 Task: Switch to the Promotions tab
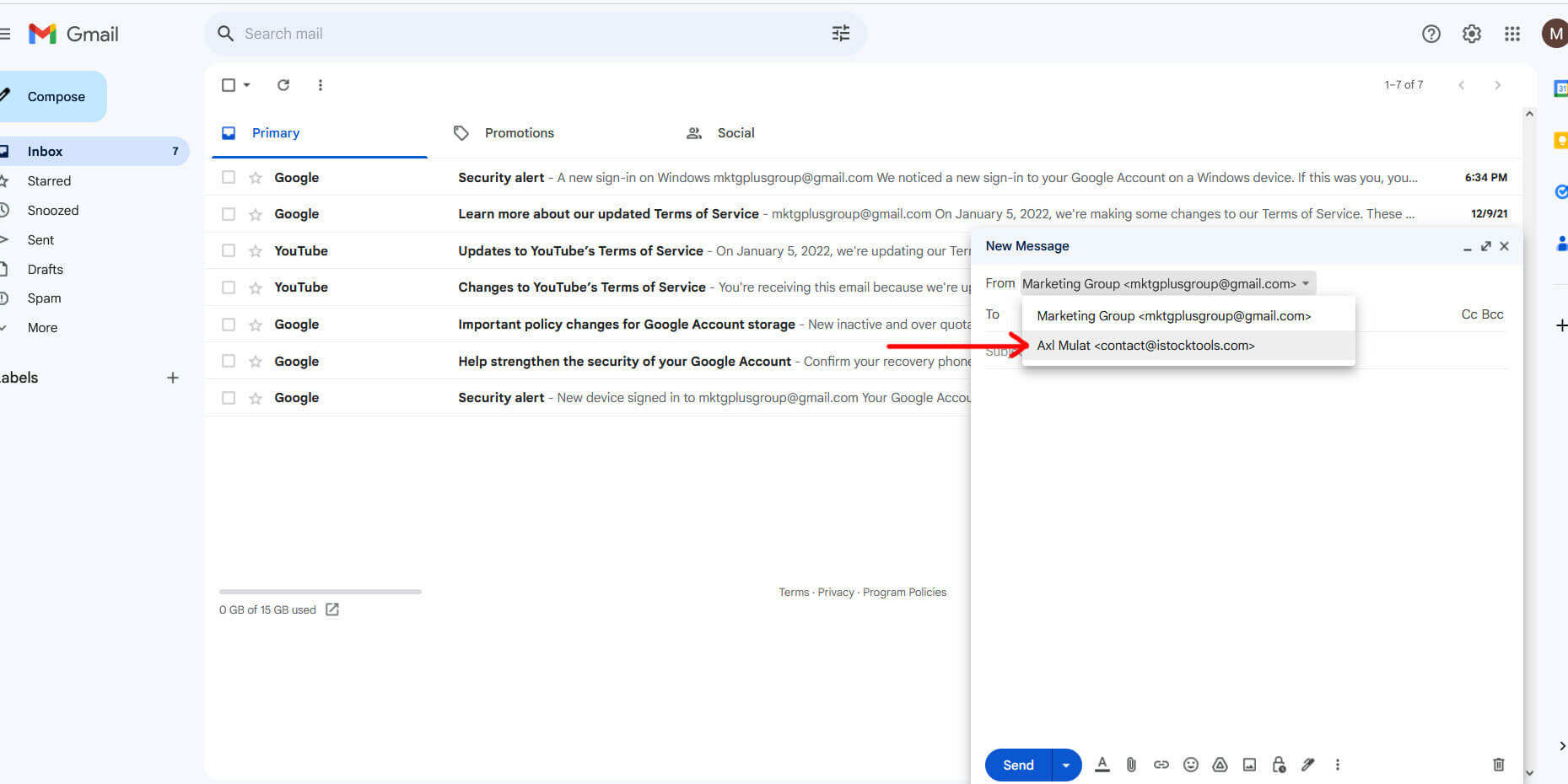520,133
